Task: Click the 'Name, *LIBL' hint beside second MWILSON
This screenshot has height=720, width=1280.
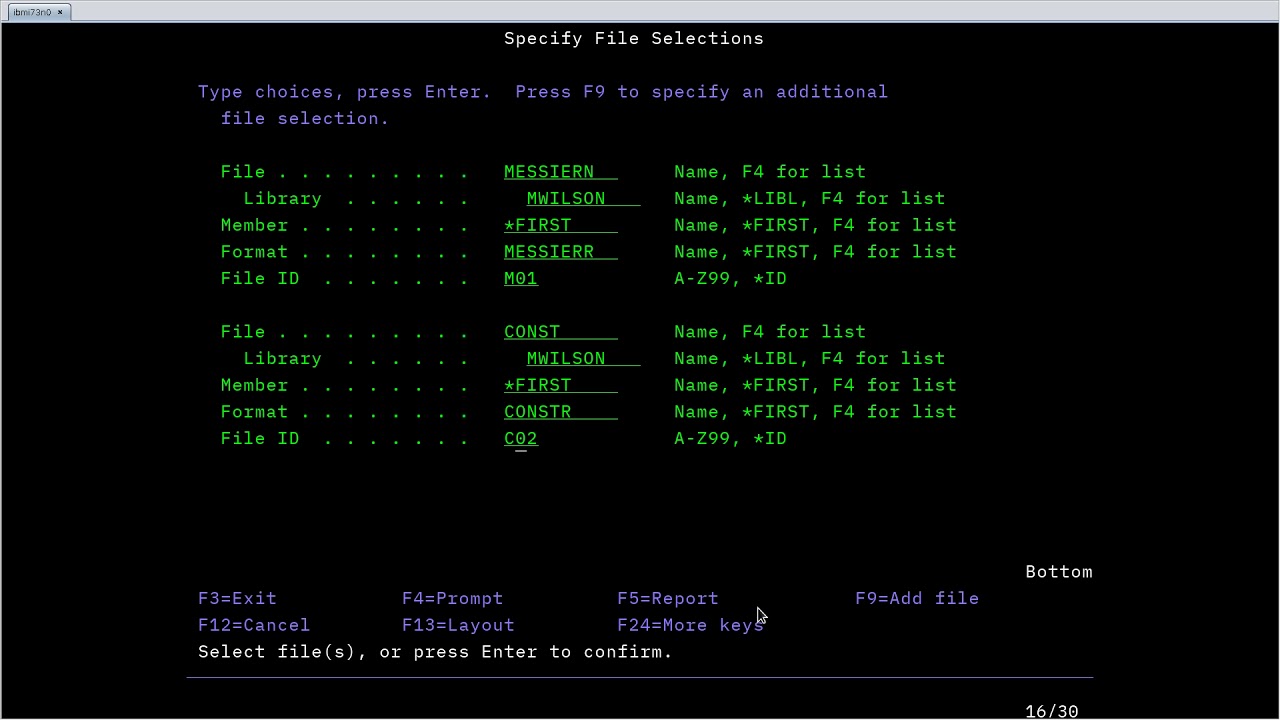Action: click(809, 359)
